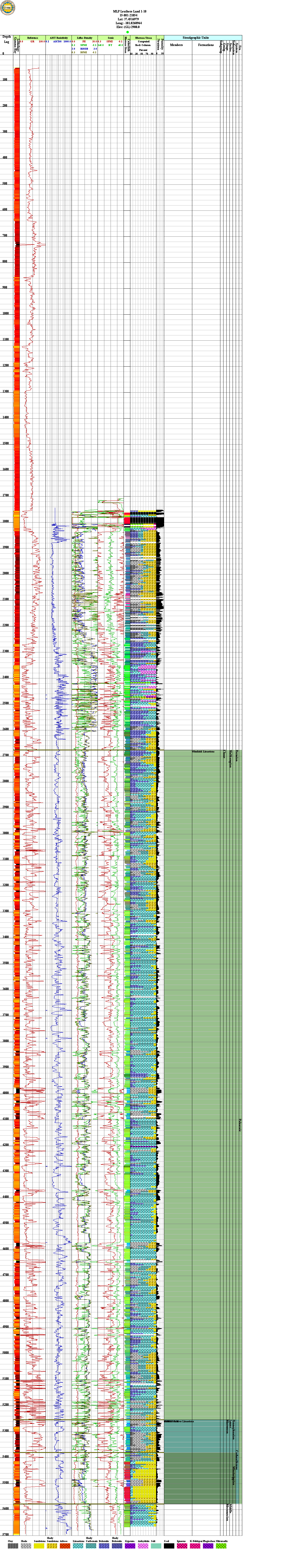Viewport: 307px width, 1568px height.
Task: Click the Formations column header
Action: pos(206,45)
